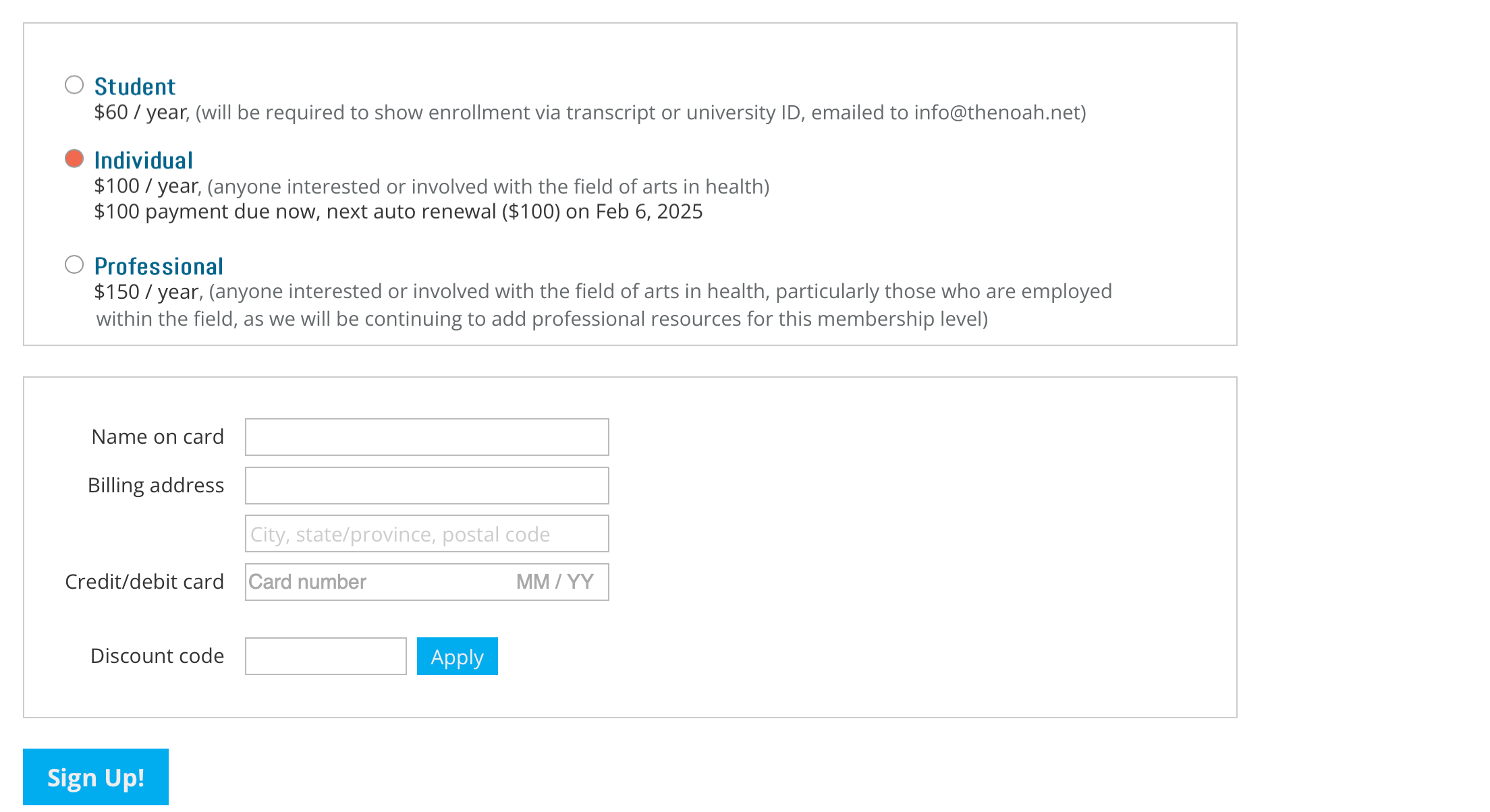Click the Name on card label

click(x=158, y=437)
